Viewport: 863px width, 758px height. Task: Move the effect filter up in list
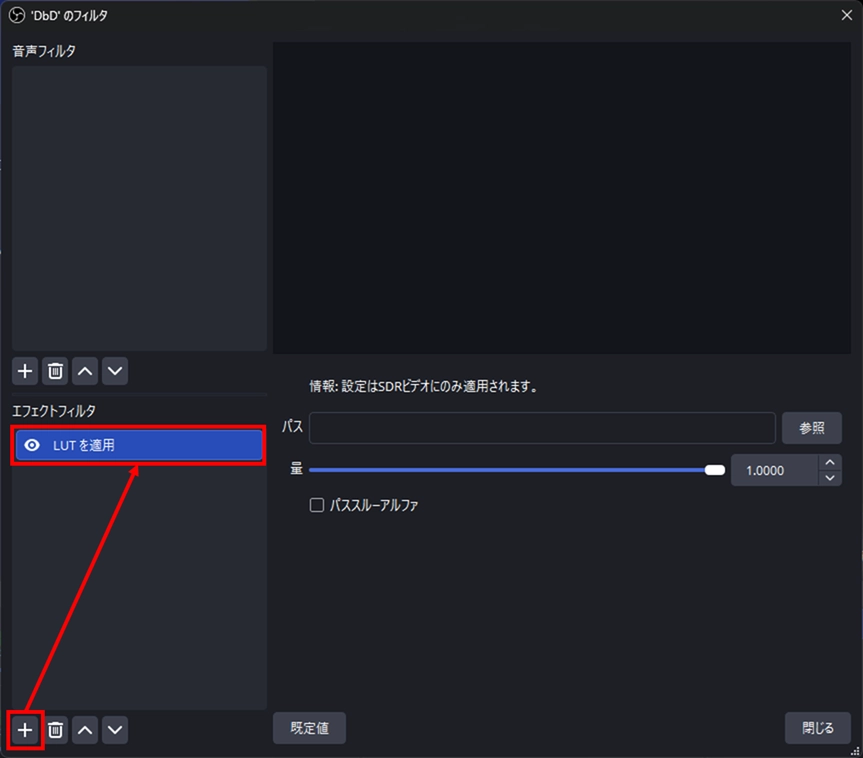86,730
